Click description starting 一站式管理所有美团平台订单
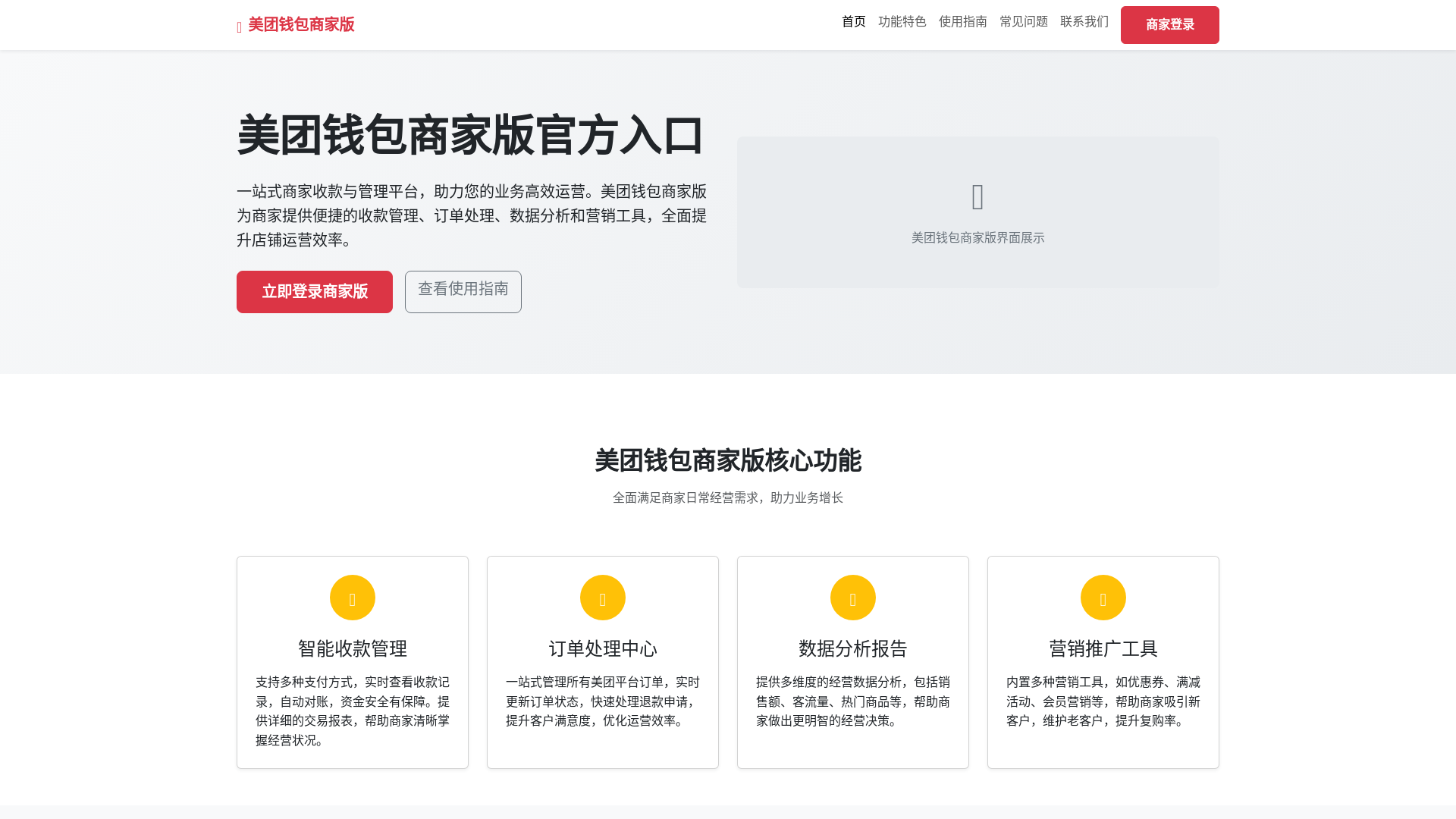 pyautogui.click(x=603, y=701)
